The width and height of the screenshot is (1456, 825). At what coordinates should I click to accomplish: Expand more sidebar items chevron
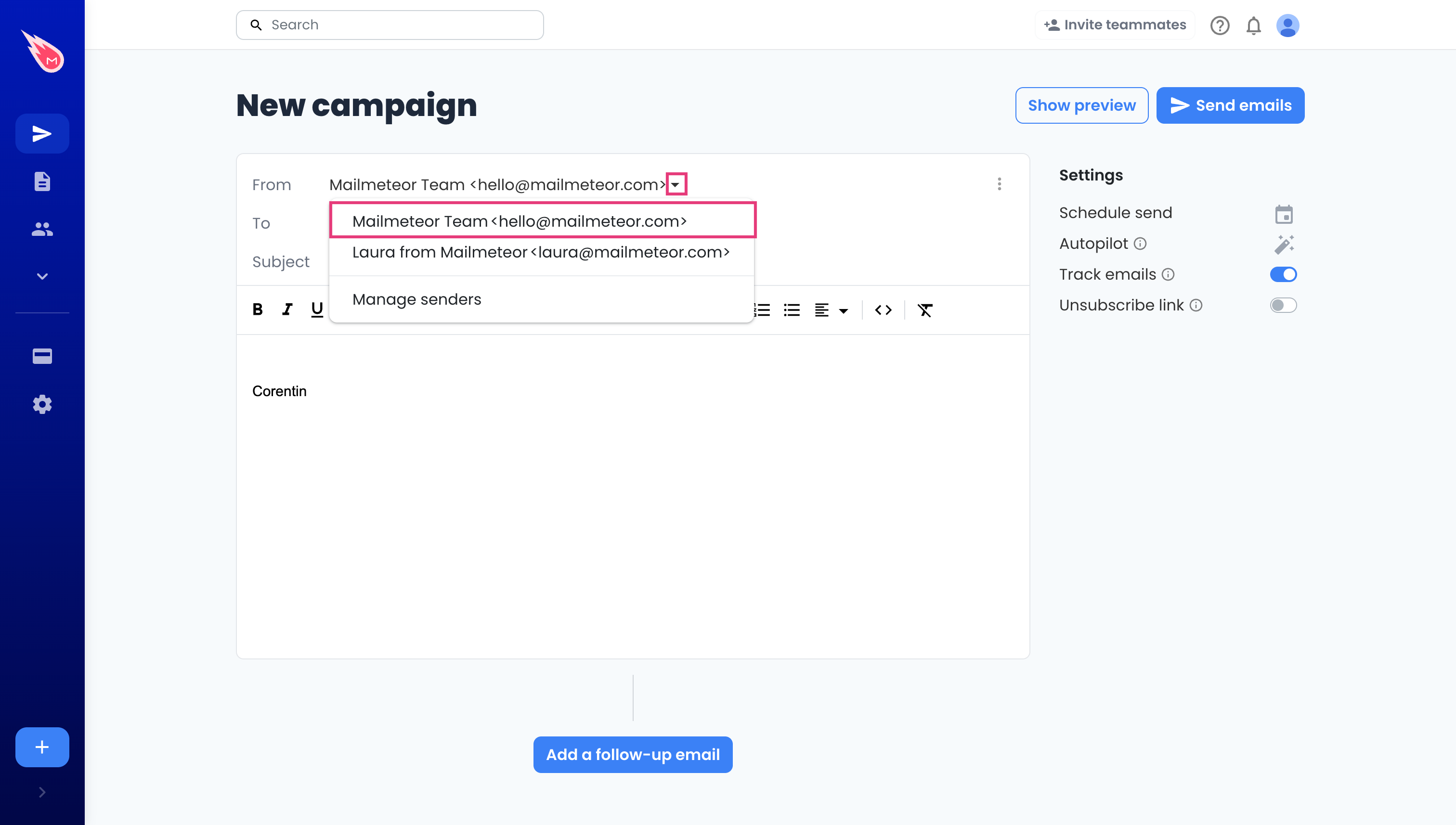pos(42,276)
